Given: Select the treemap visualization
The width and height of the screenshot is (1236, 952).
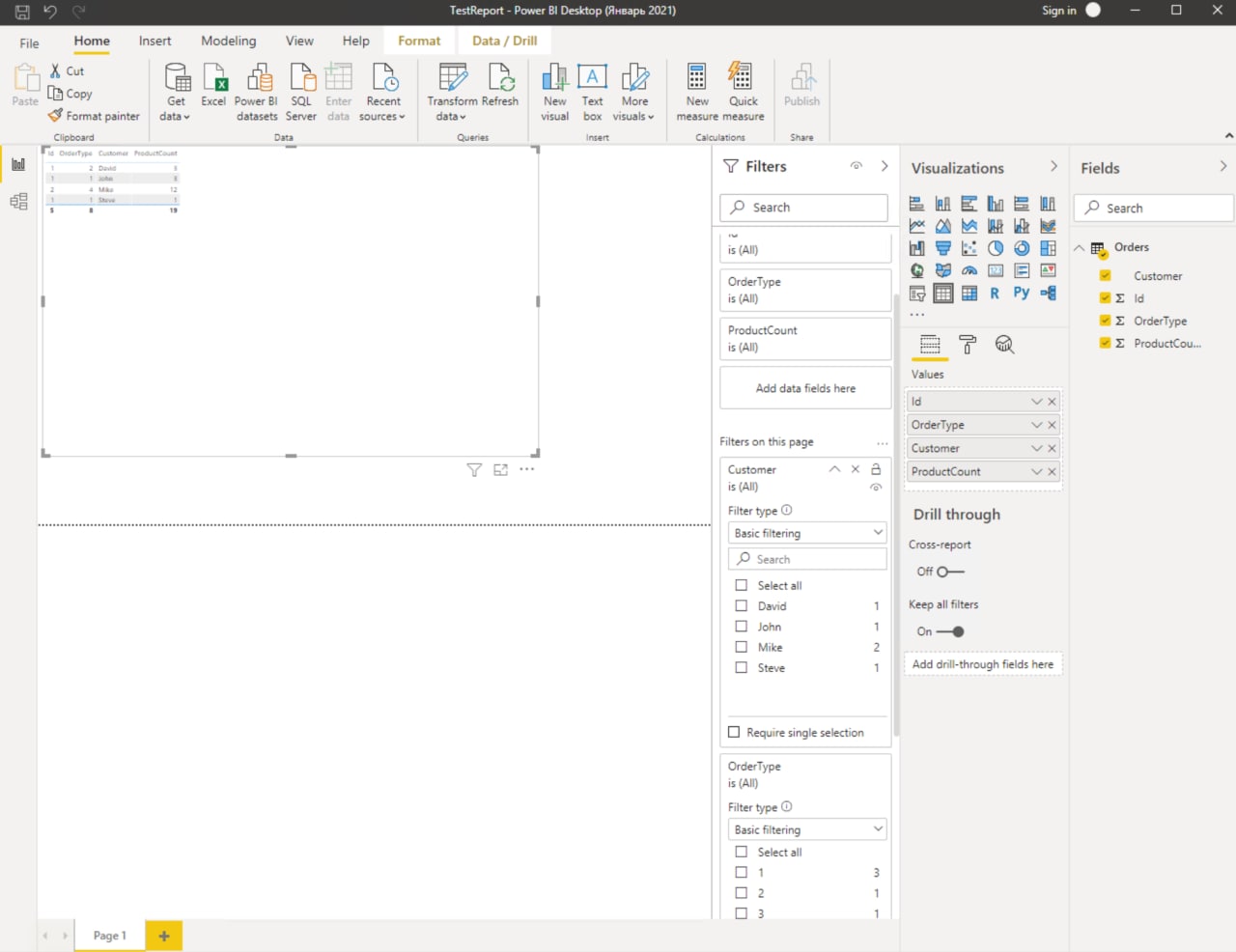Looking at the screenshot, I should coord(1048,248).
